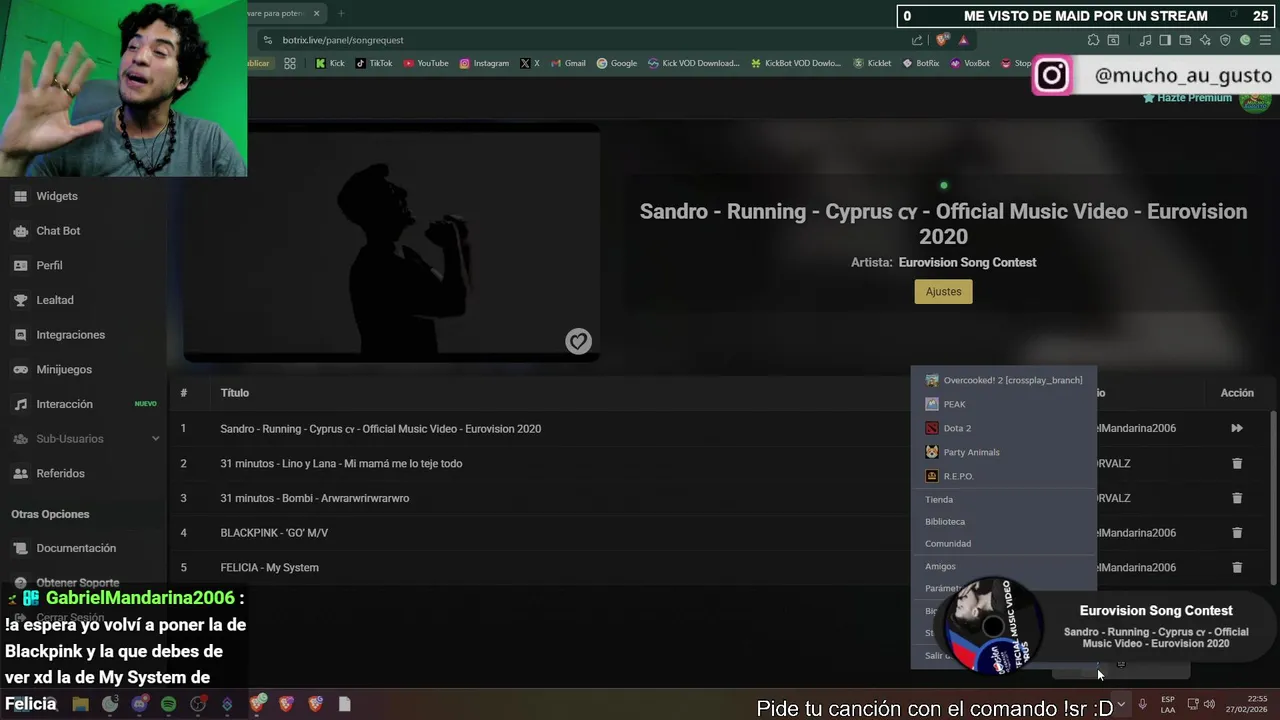Viewport: 1280px width, 720px height.
Task: Open the BotRix bookmark
Action: click(921, 63)
